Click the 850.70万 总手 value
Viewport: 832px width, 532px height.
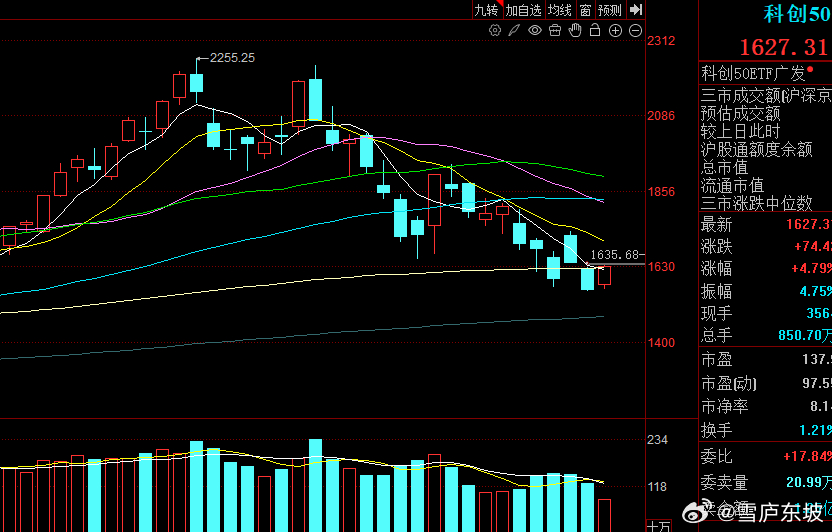pyautogui.click(x=804, y=336)
